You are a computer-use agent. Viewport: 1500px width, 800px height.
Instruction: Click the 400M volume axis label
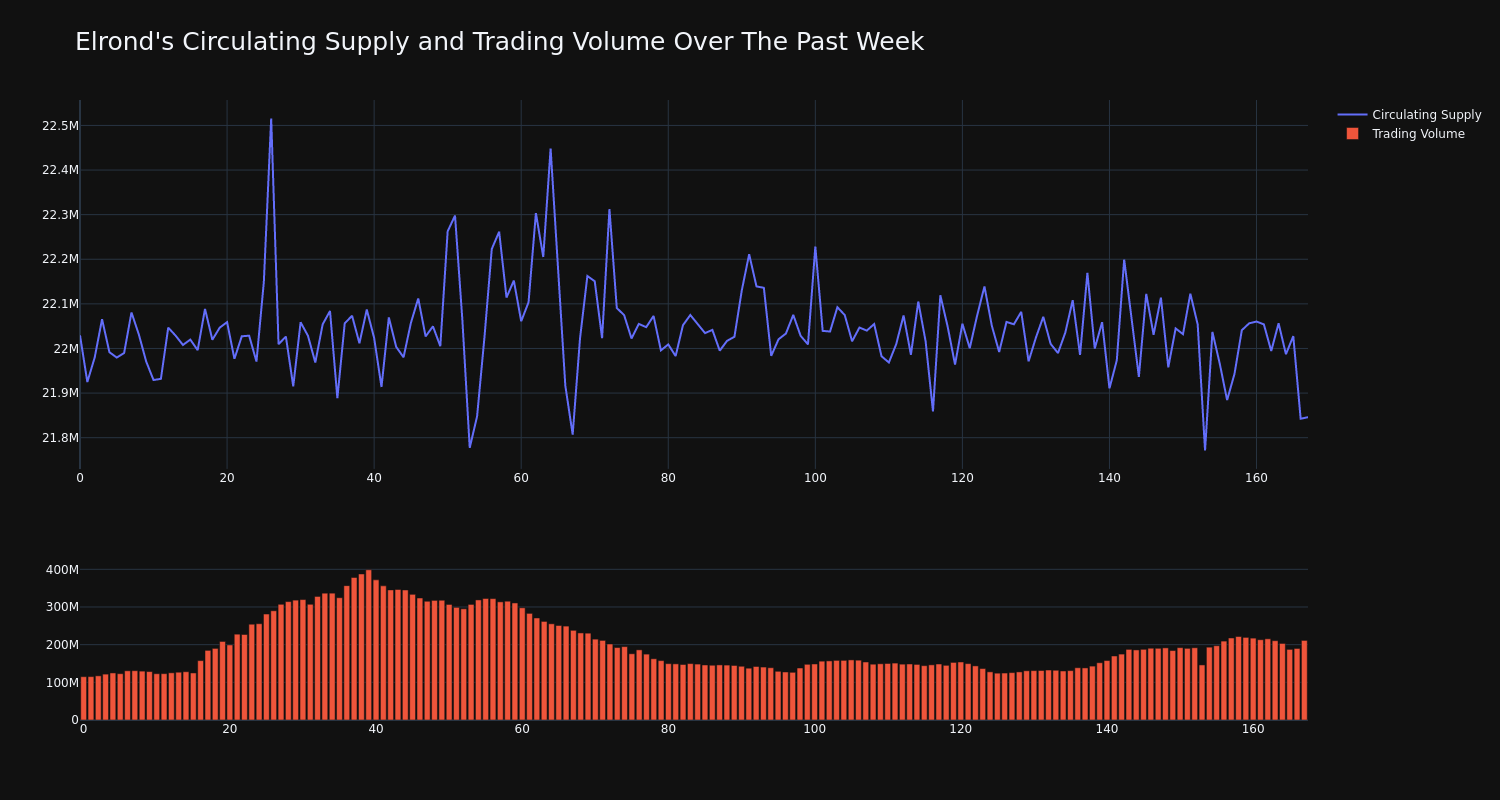(62, 570)
